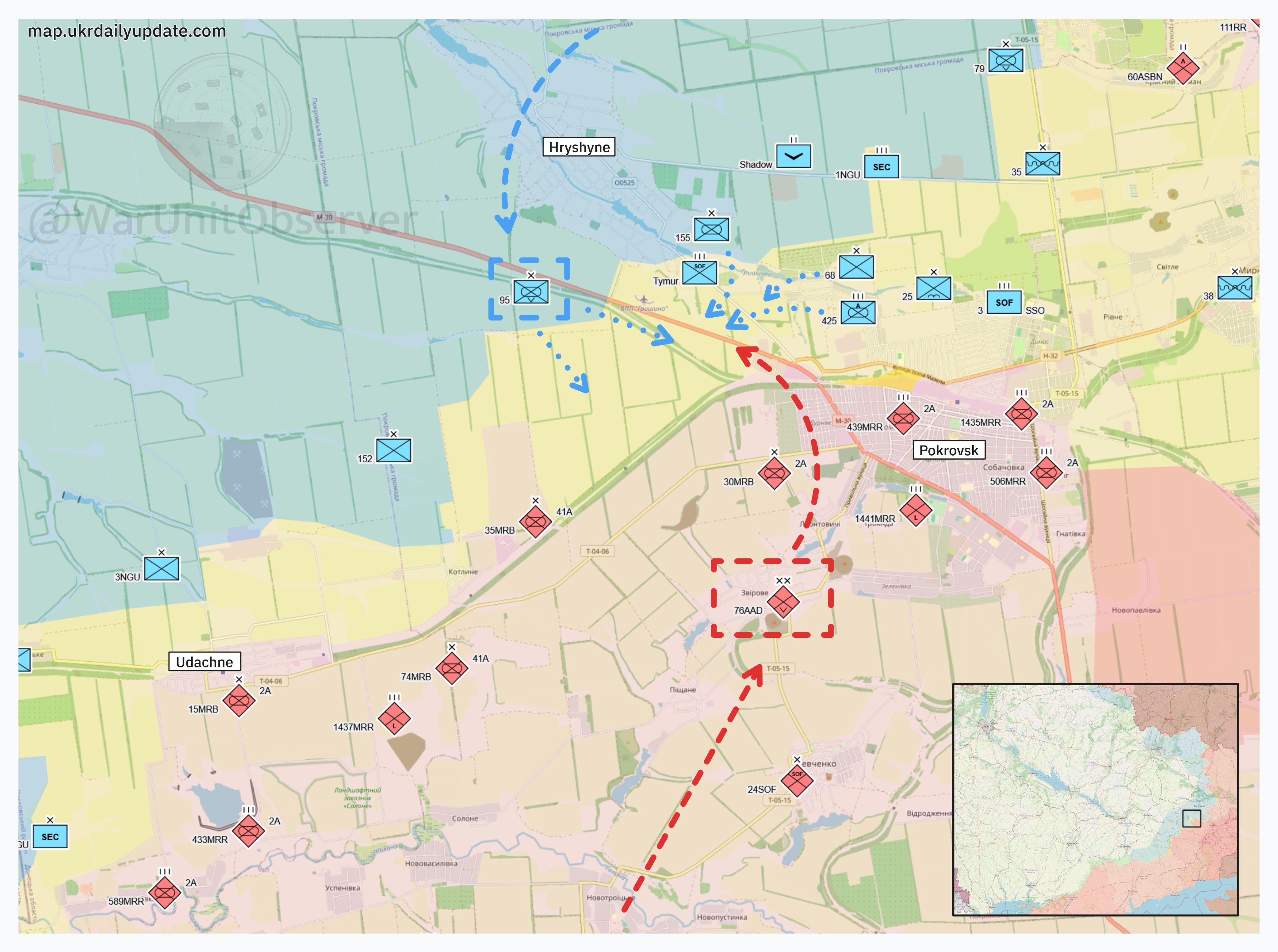This screenshot has width=1278, height=952.
Task: Select the 38 marine brigade symbol
Action: point(1234,288)
